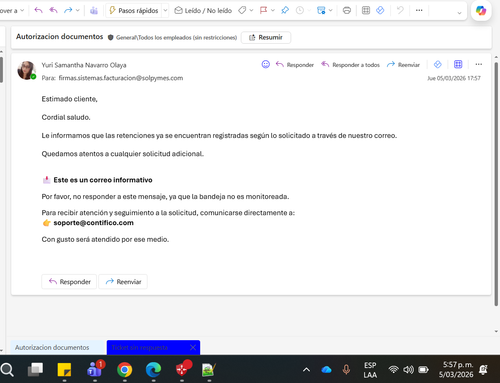This screenshot has height=383, width=500.
Task: Click the Responder button below the message
Action: point(69,282)
